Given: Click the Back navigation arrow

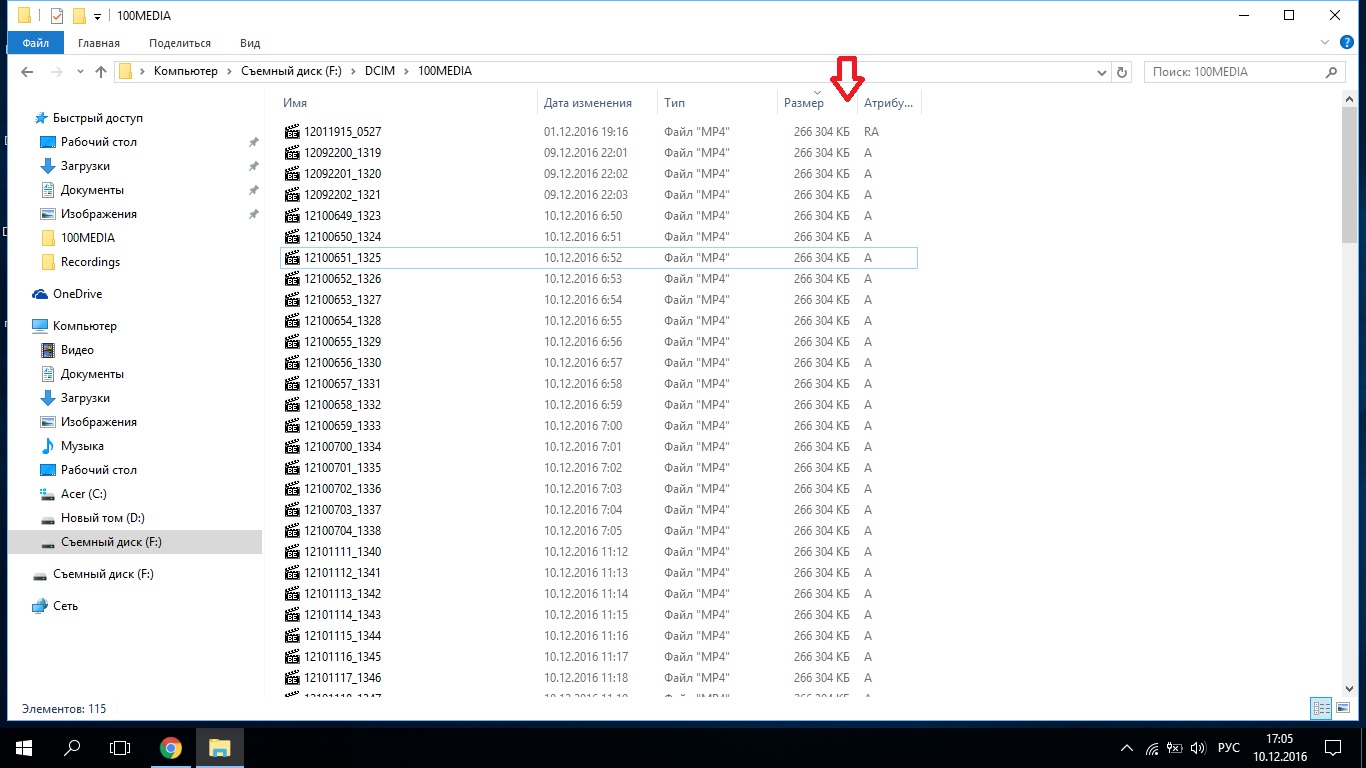Looking at the screenshot, I should (x=27, y=72).
